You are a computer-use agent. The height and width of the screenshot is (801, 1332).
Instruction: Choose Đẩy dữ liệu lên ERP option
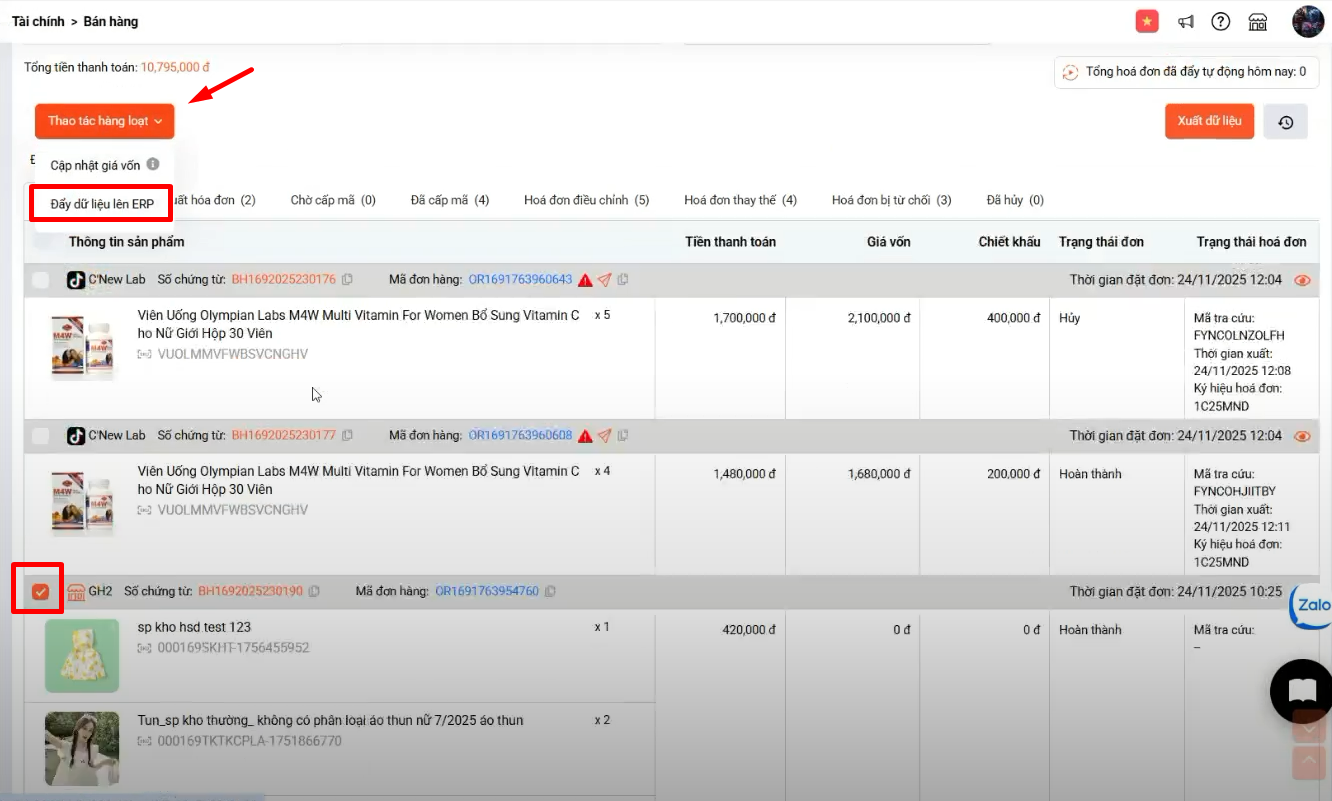point(102,204)
